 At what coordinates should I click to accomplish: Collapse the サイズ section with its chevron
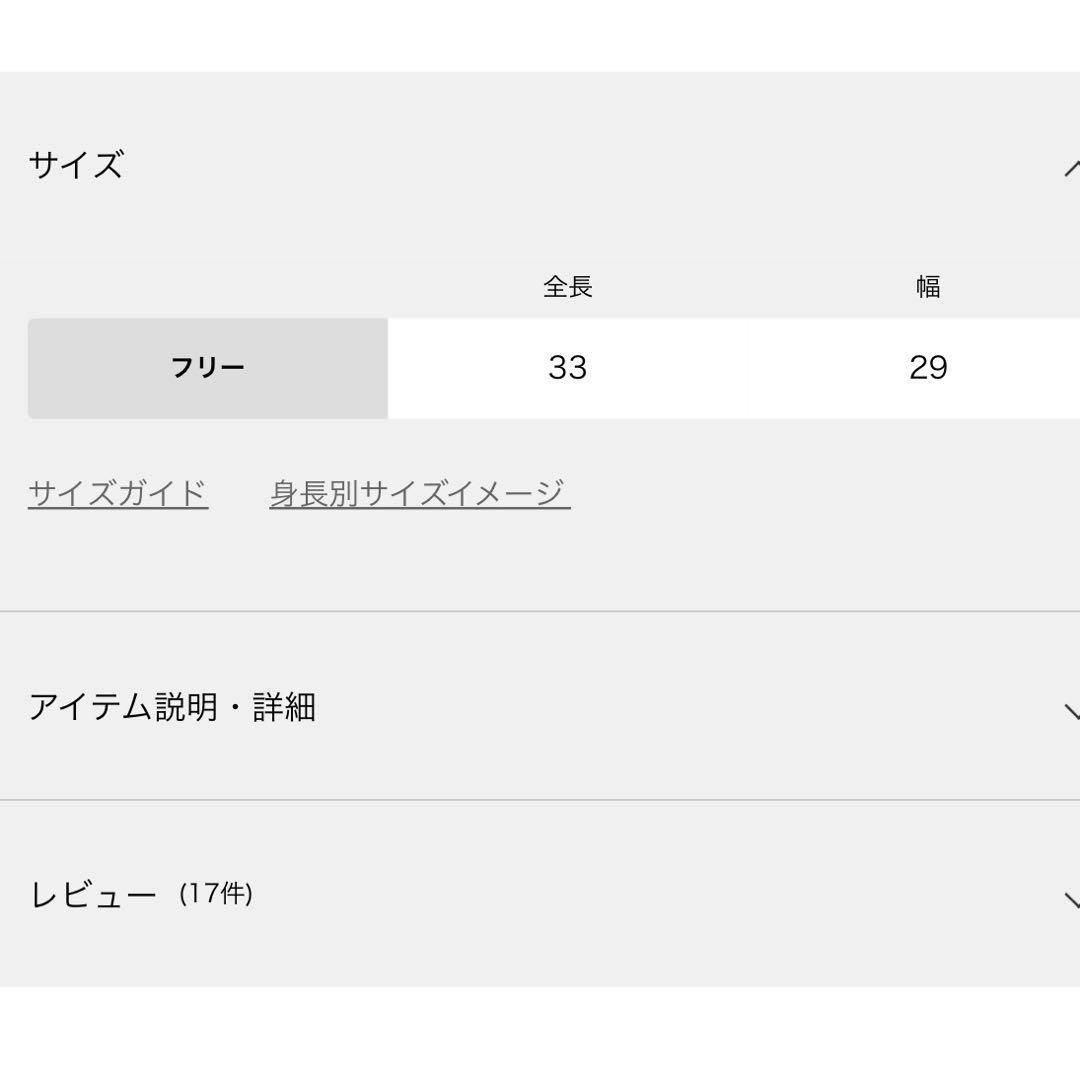click(1071, 168)
